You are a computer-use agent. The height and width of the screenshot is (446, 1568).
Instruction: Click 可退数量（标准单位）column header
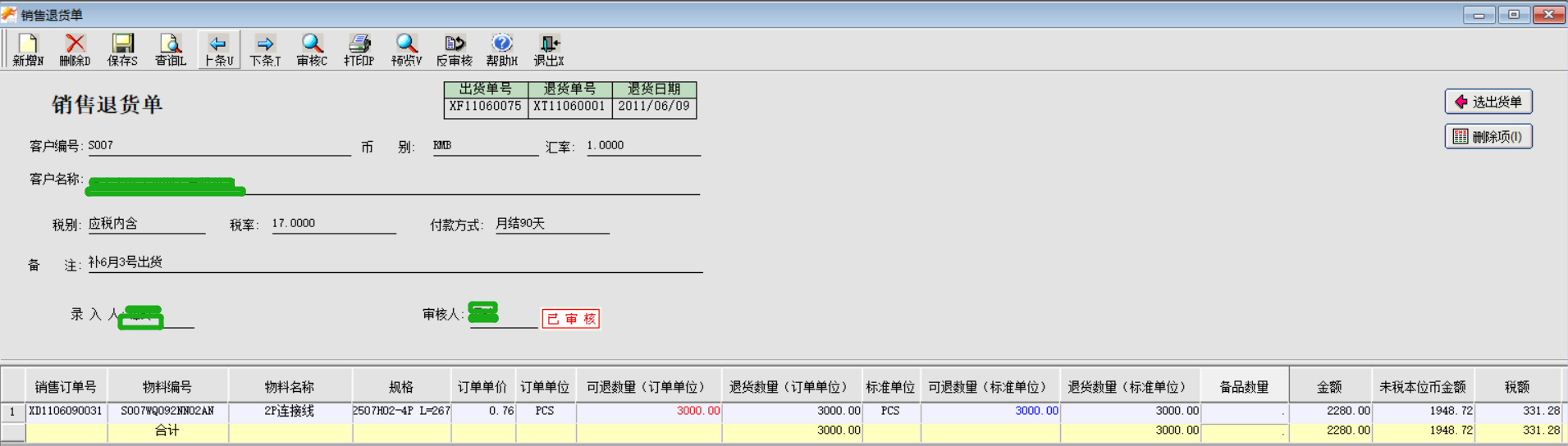click(990, 386)
